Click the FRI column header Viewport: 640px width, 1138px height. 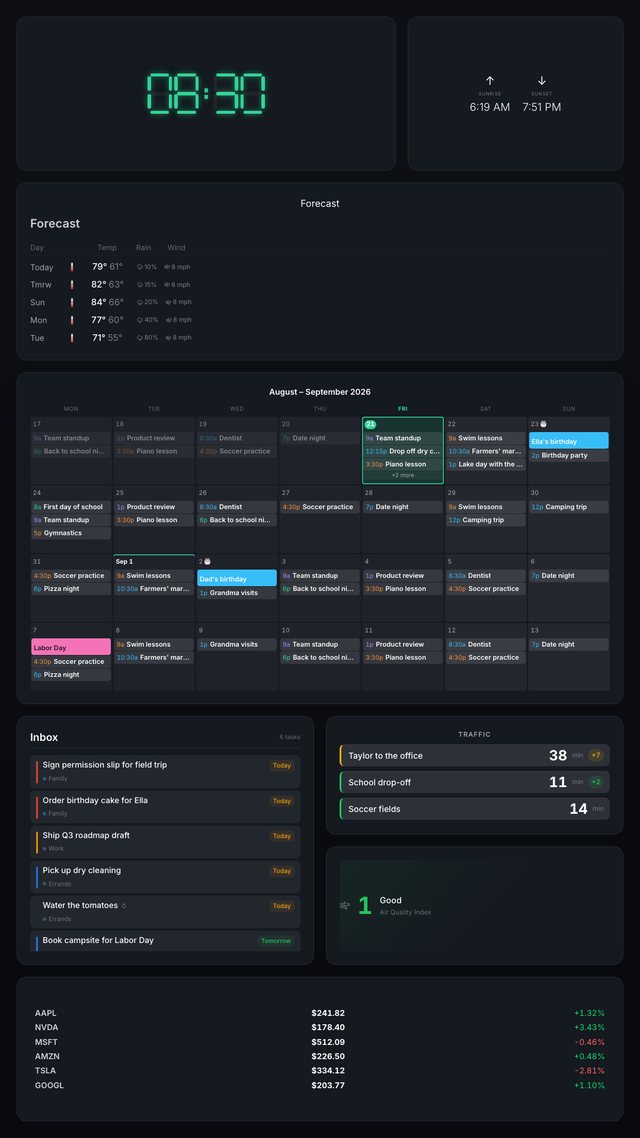click(403, 409)
